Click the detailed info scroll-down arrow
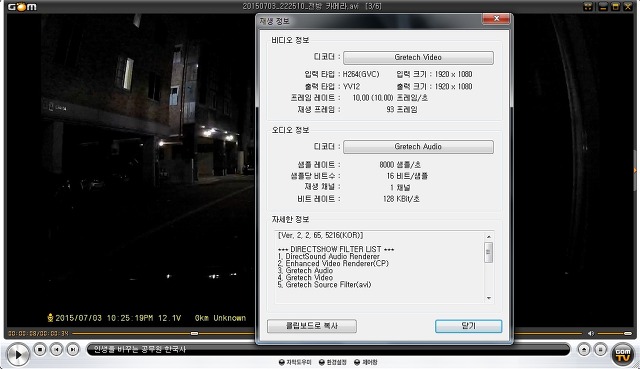The height and width of the screenshot is (369, 640). 489,298
